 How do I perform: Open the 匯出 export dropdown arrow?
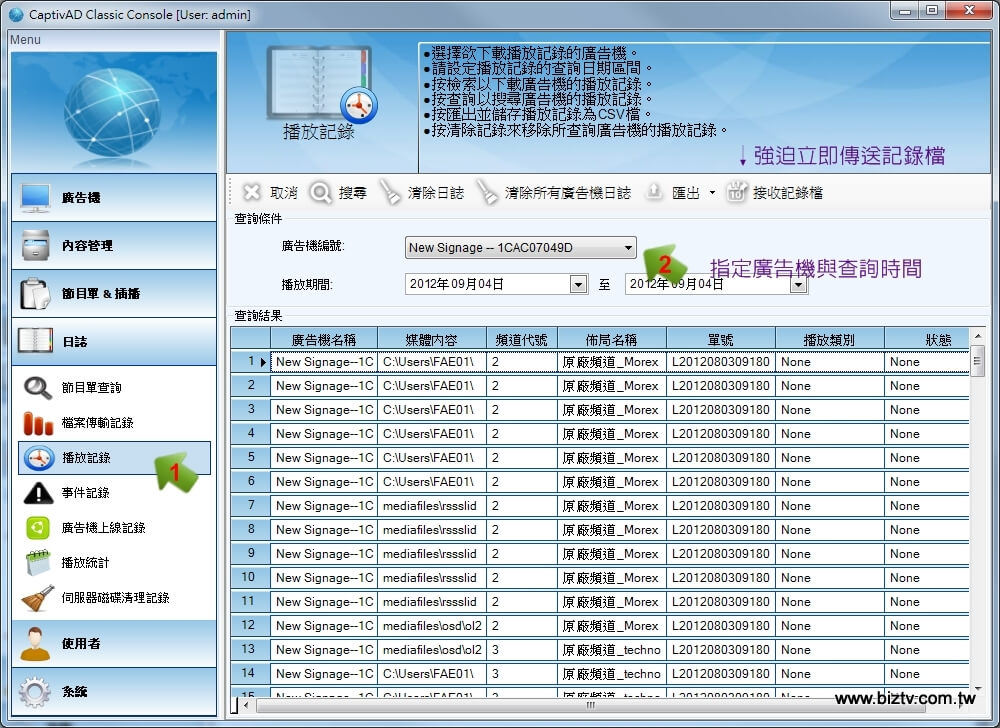[x=712, y=194]
